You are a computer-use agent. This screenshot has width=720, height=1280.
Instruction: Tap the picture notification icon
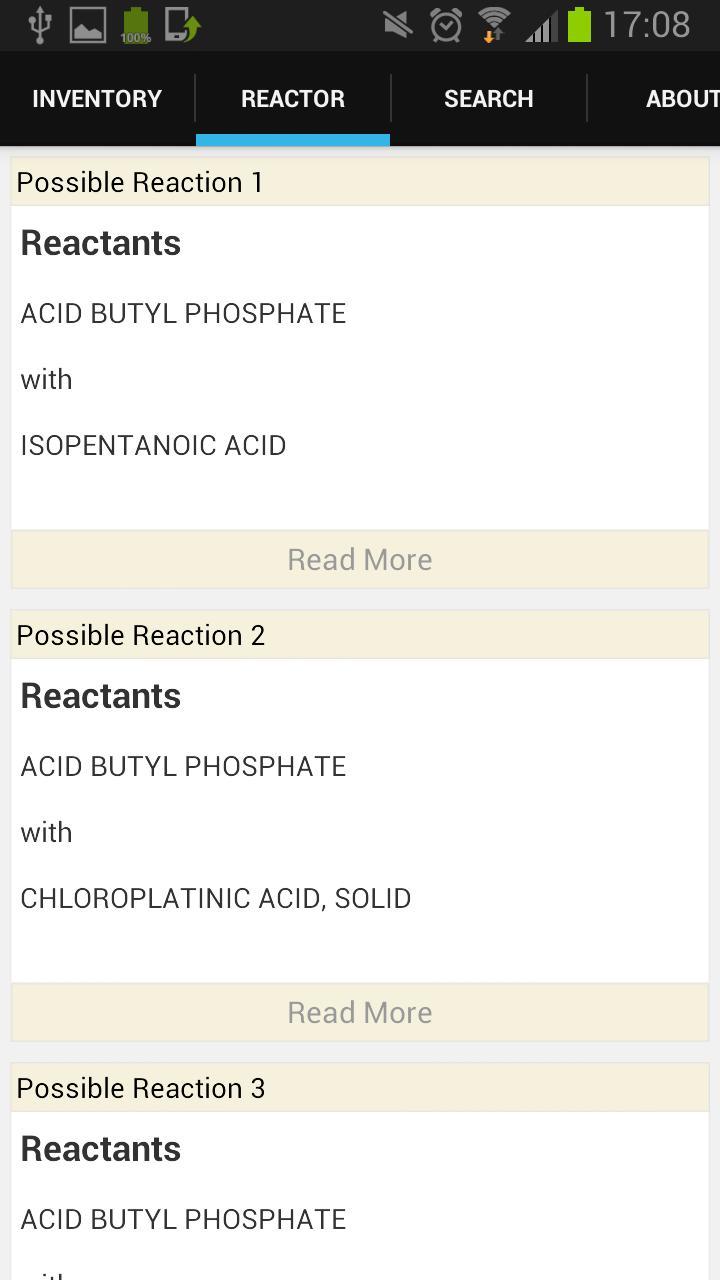pyautogui.click(x=88, y=25)
